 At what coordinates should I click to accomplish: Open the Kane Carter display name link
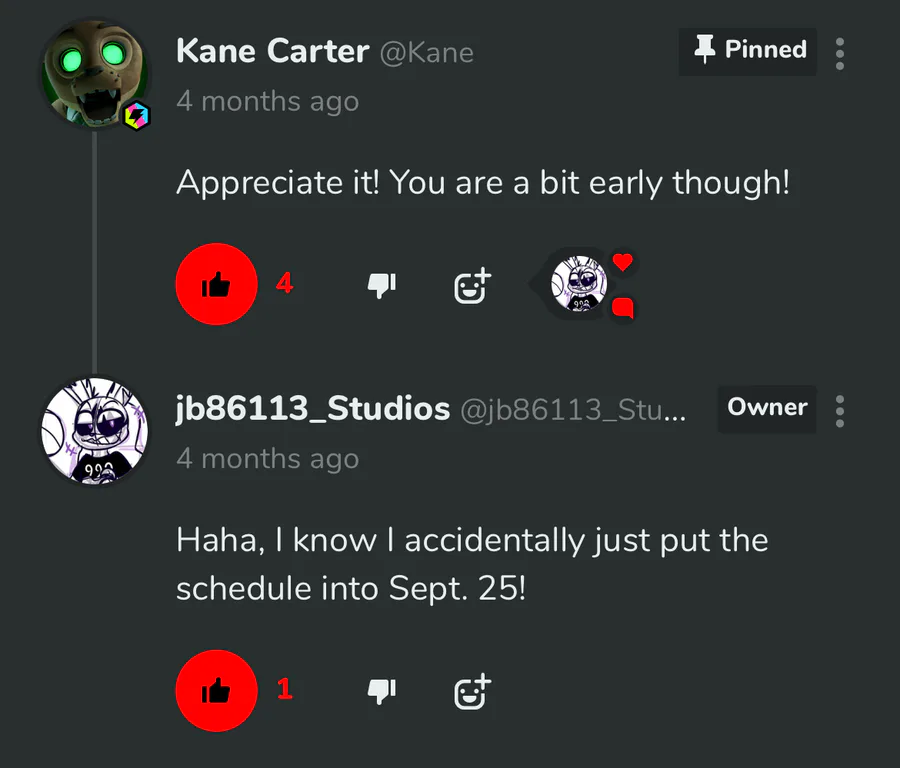pos(272,52)
